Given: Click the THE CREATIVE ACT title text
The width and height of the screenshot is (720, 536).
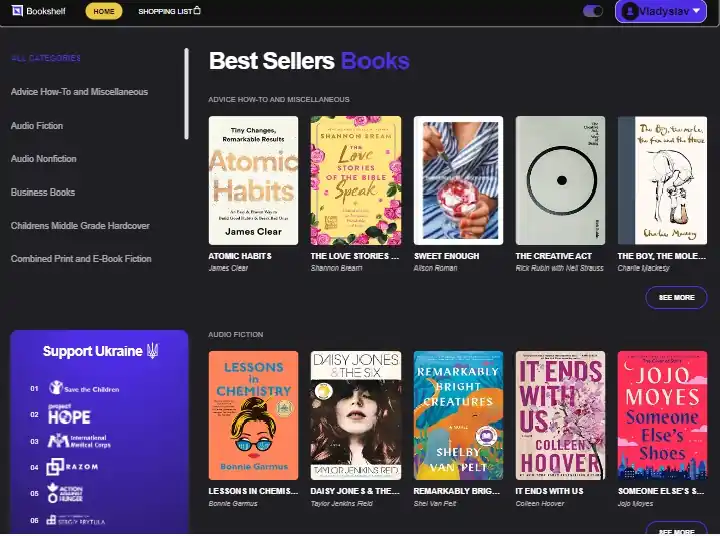Looking at the screenshot, I should click(554, 256).
